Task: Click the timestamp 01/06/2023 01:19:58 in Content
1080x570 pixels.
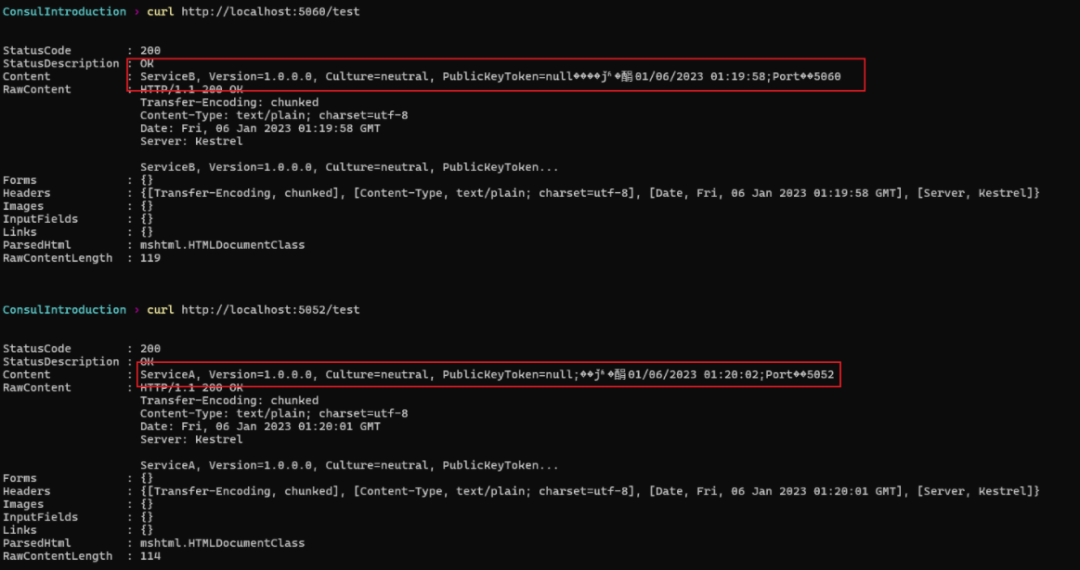Action: tap(700, 76)
